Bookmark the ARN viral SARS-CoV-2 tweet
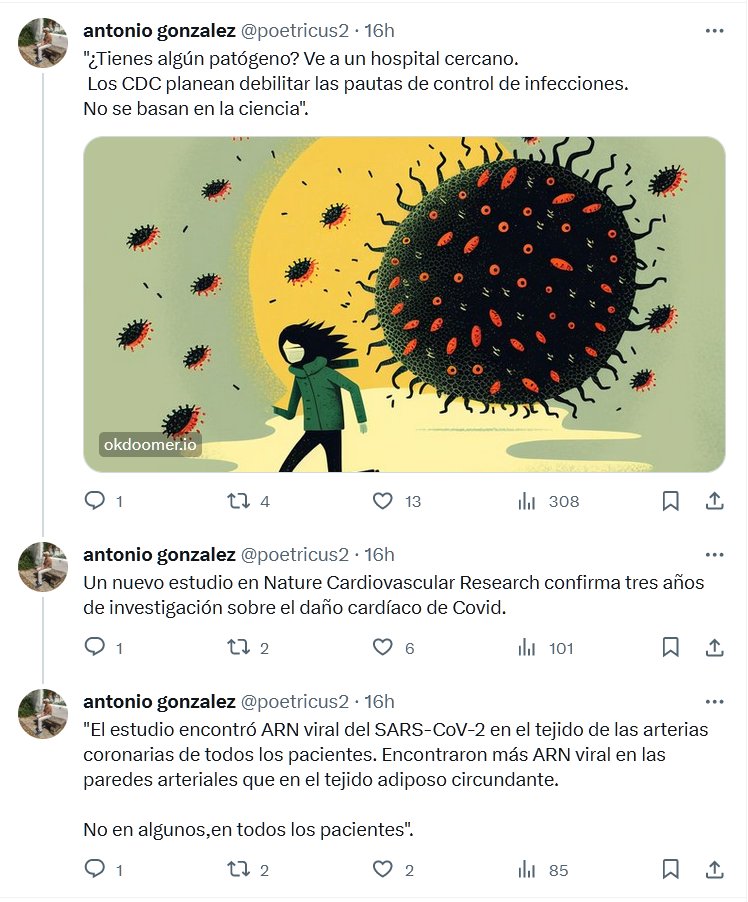 tap(671, 870)
